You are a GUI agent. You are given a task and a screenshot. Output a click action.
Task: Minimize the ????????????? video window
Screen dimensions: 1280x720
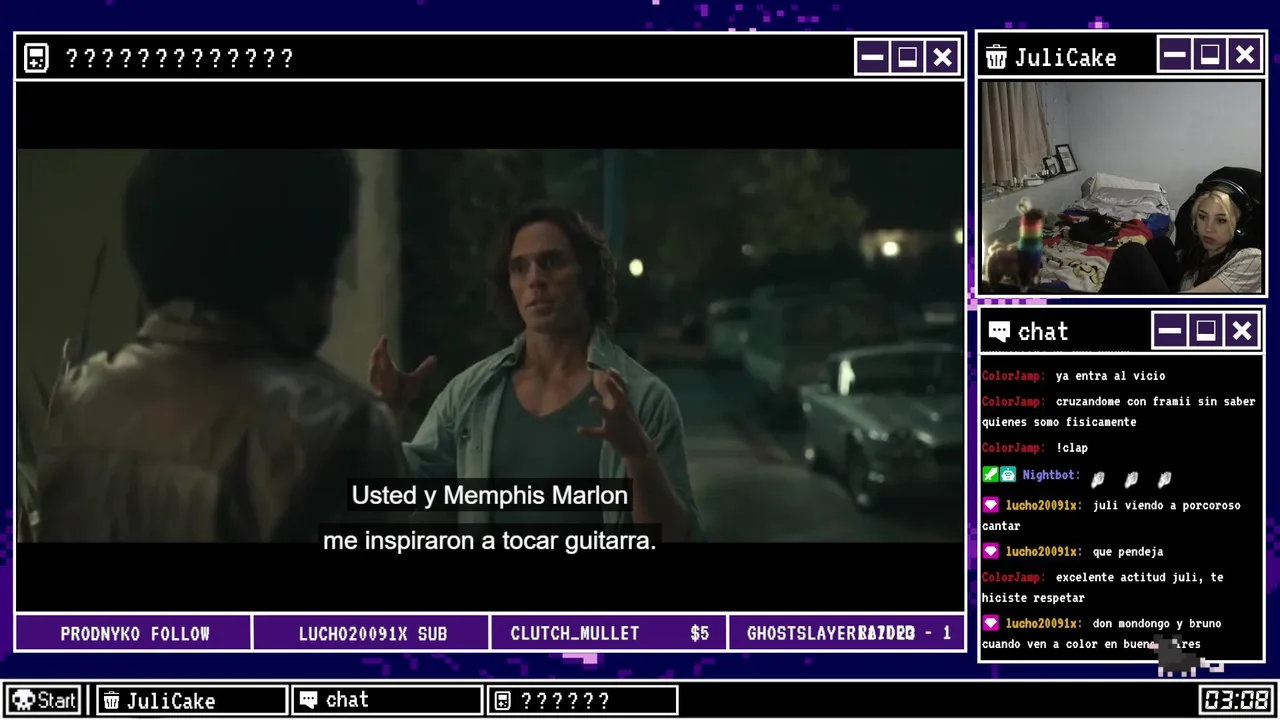[x=872, y=57]
